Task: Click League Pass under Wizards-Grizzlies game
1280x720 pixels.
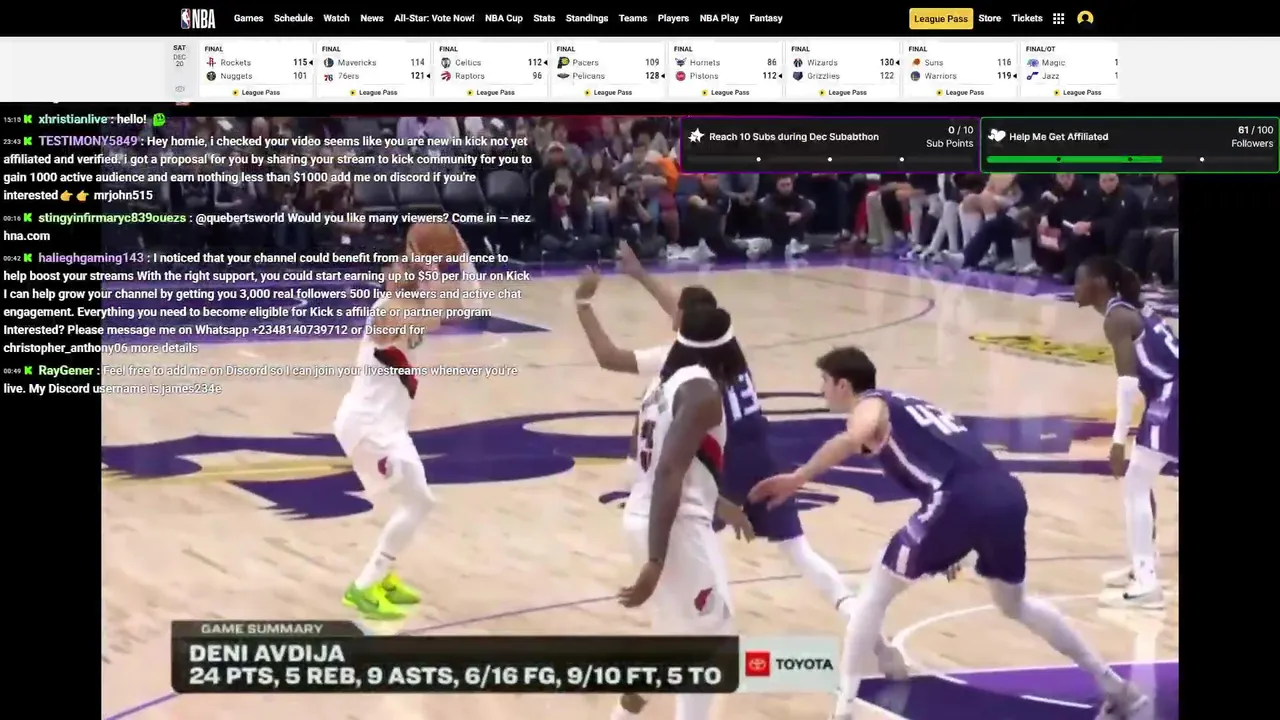Action: click(x=843, y=92)
